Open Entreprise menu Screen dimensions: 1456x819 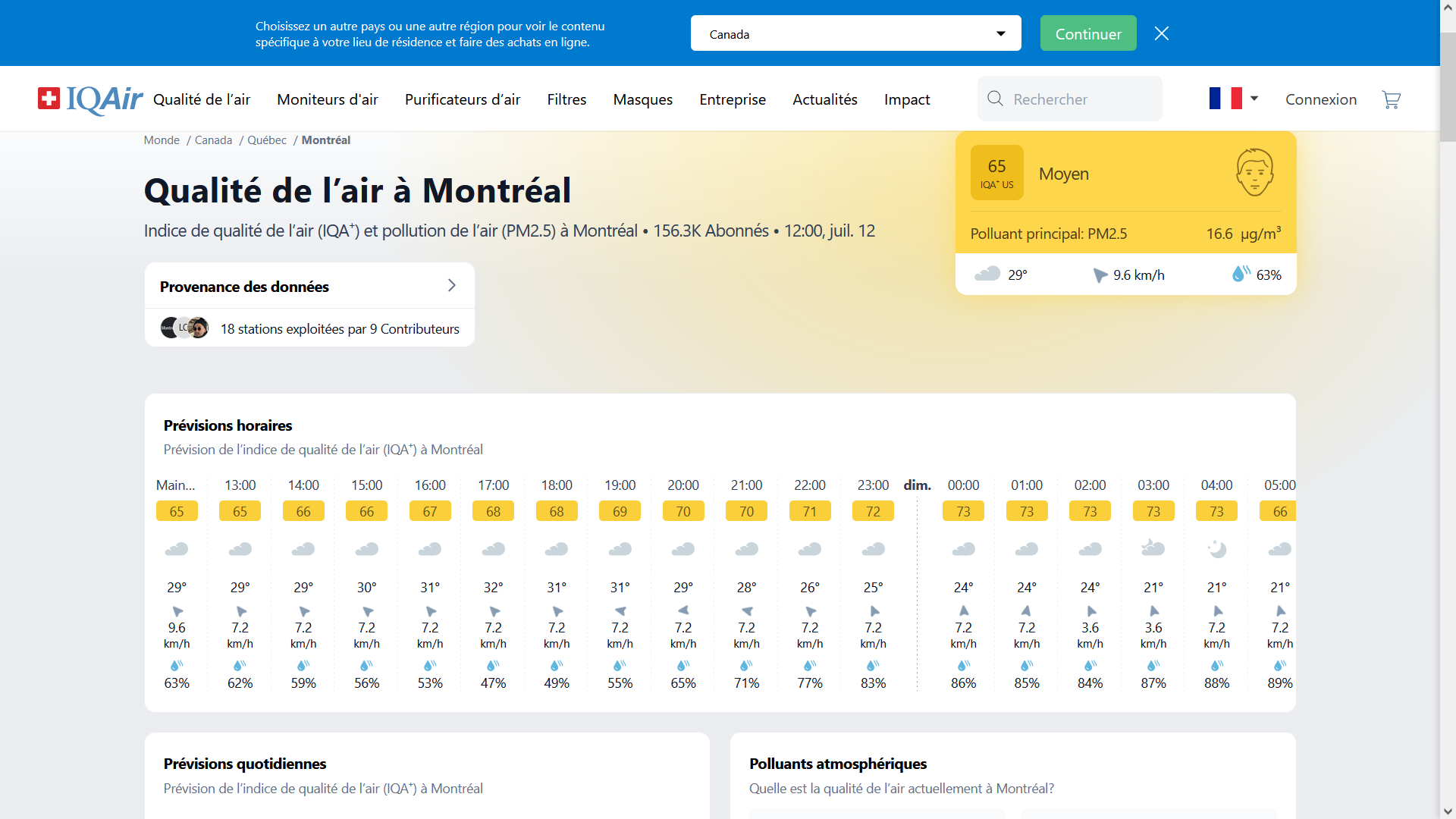(733, 99)
